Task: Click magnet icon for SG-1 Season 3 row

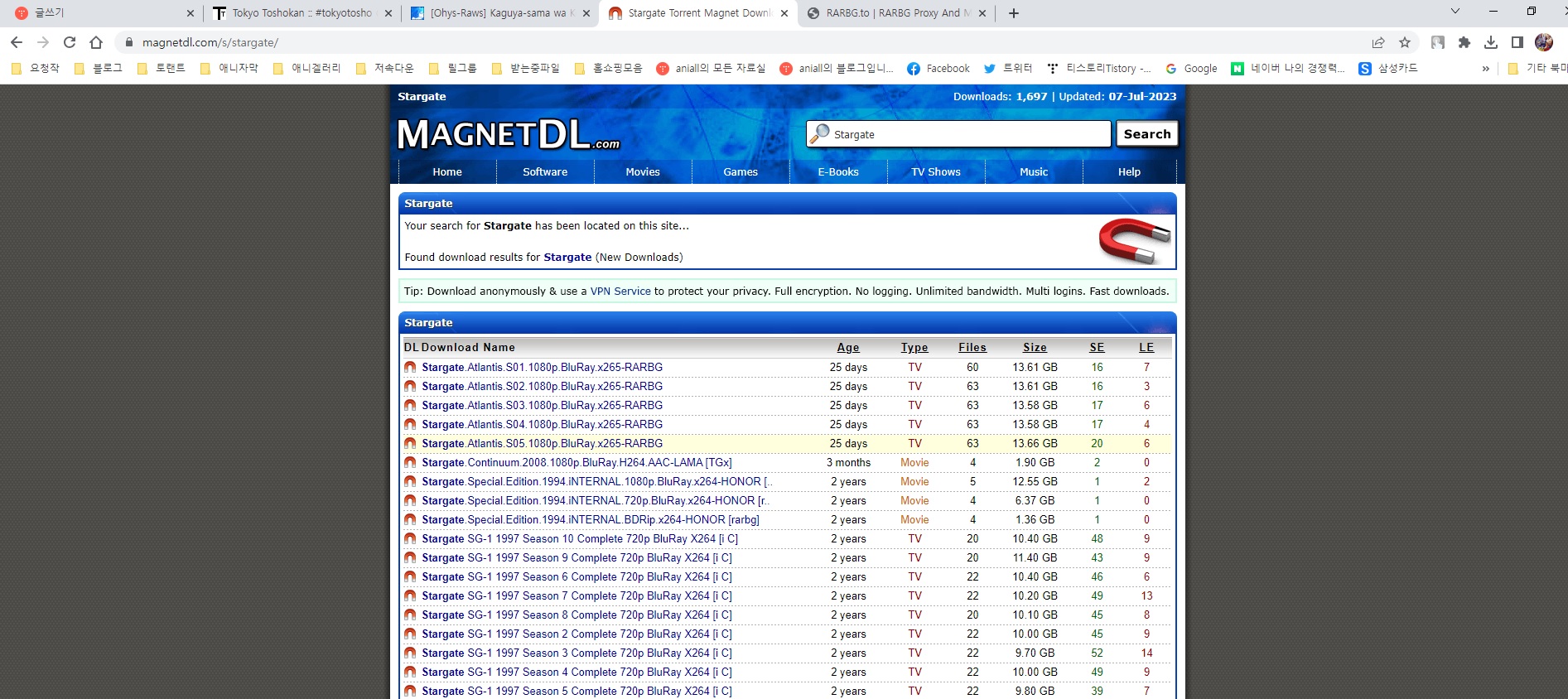Action: [x=410, y=653]
